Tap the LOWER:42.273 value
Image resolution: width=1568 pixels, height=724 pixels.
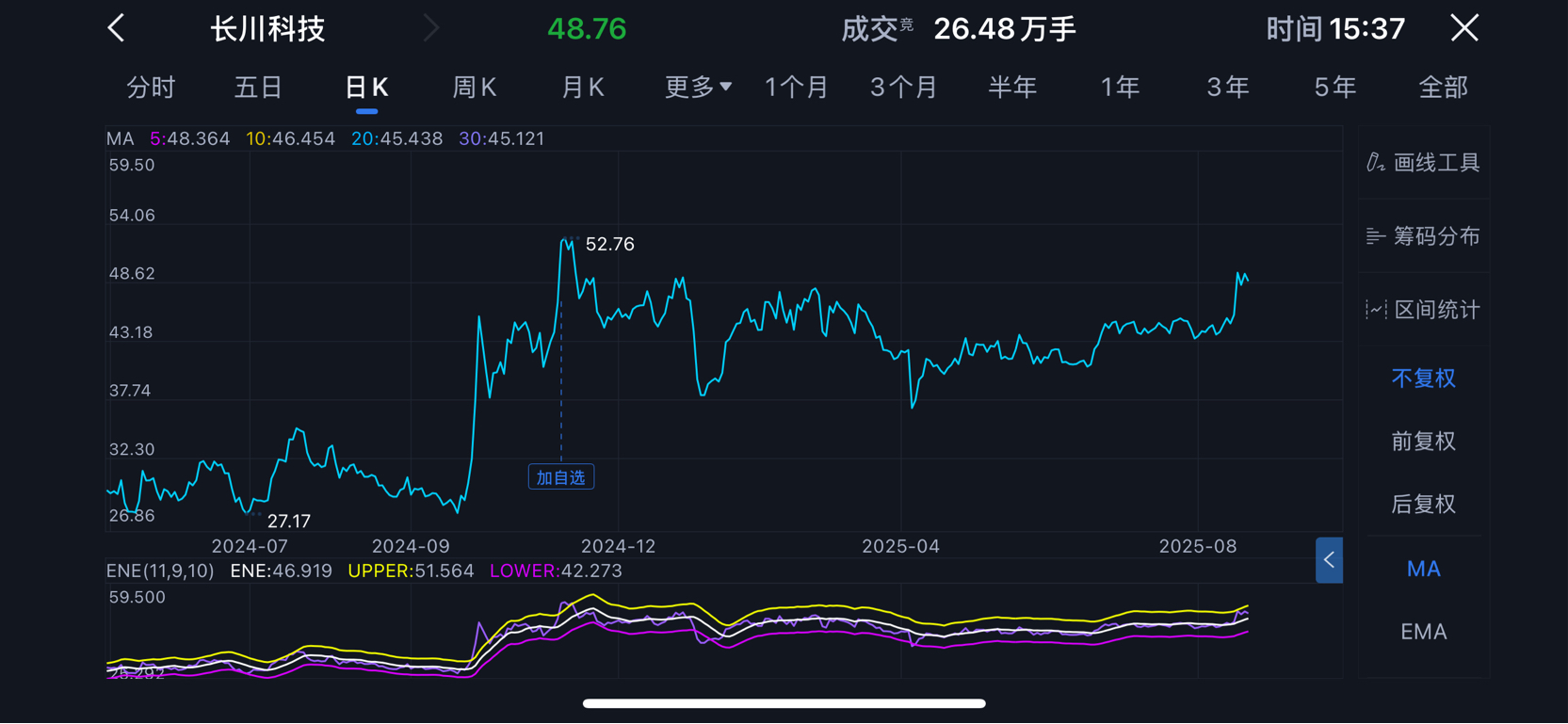pos(556,571)
